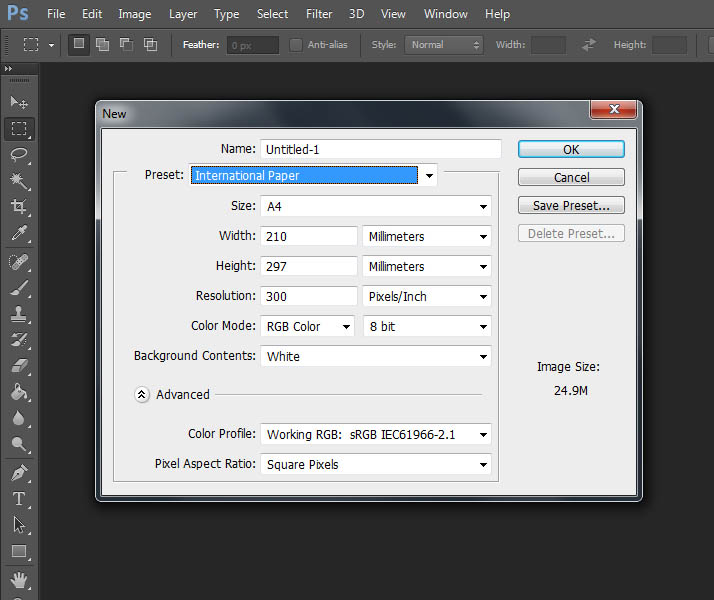
Task: Select the Path Selection tool
Action: [19, 525]
